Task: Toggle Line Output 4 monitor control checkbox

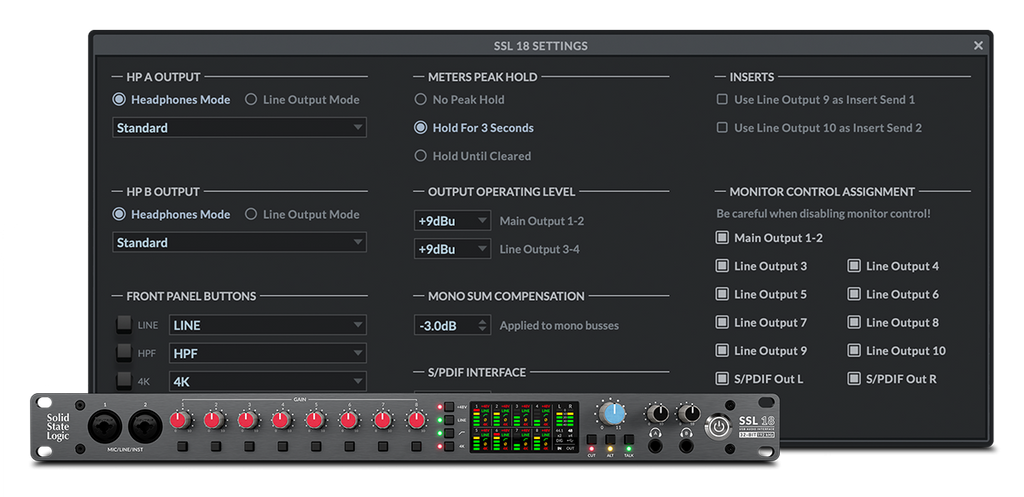Action: click(854, 266)
